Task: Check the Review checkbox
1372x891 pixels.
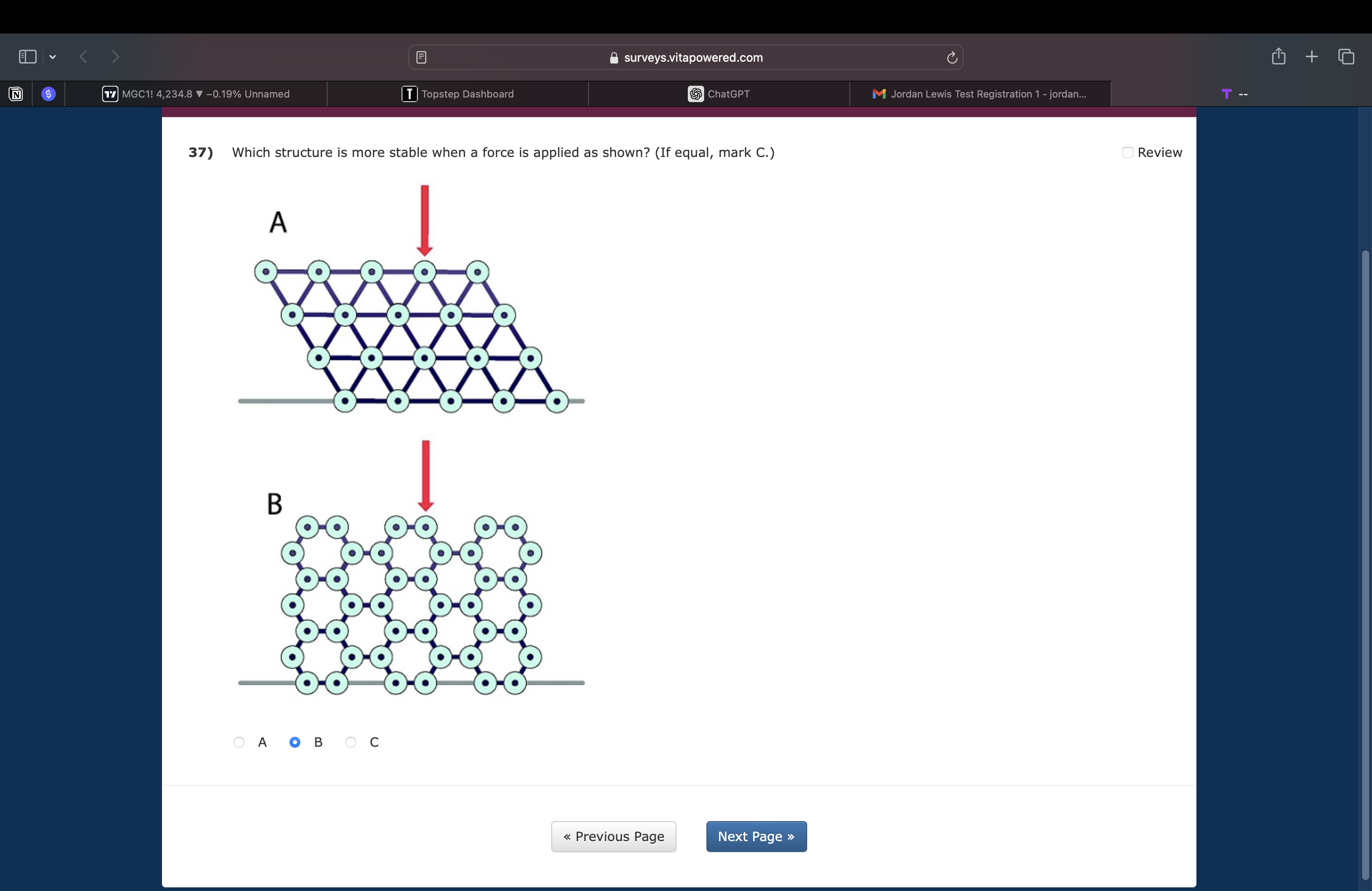Action: [x=1127, y=152]
